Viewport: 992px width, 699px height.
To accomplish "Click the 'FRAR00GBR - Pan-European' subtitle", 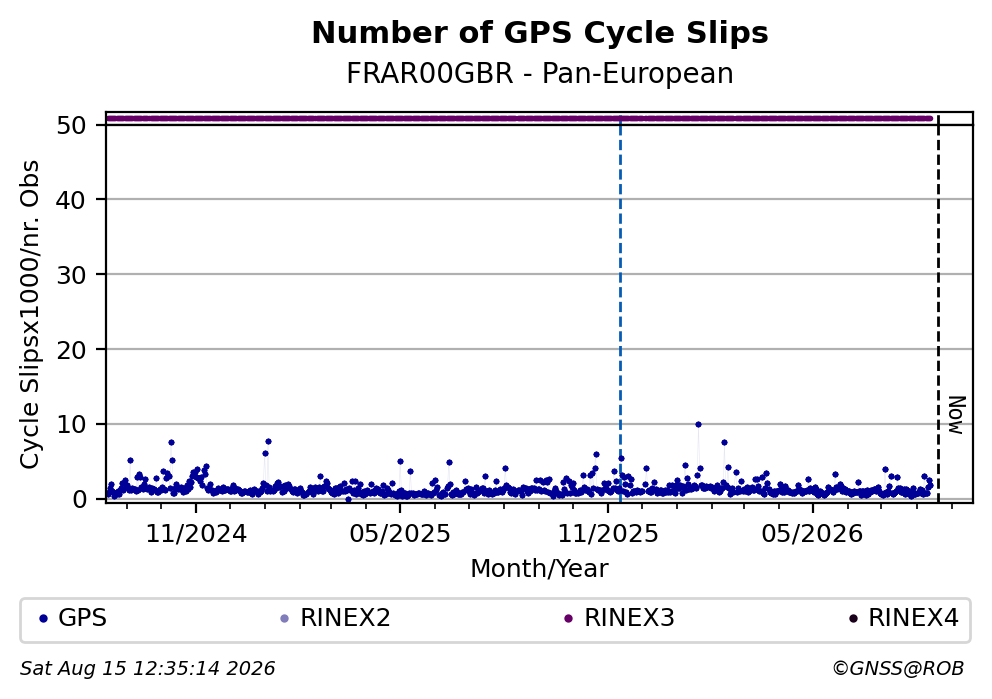I will coord(540,73).
